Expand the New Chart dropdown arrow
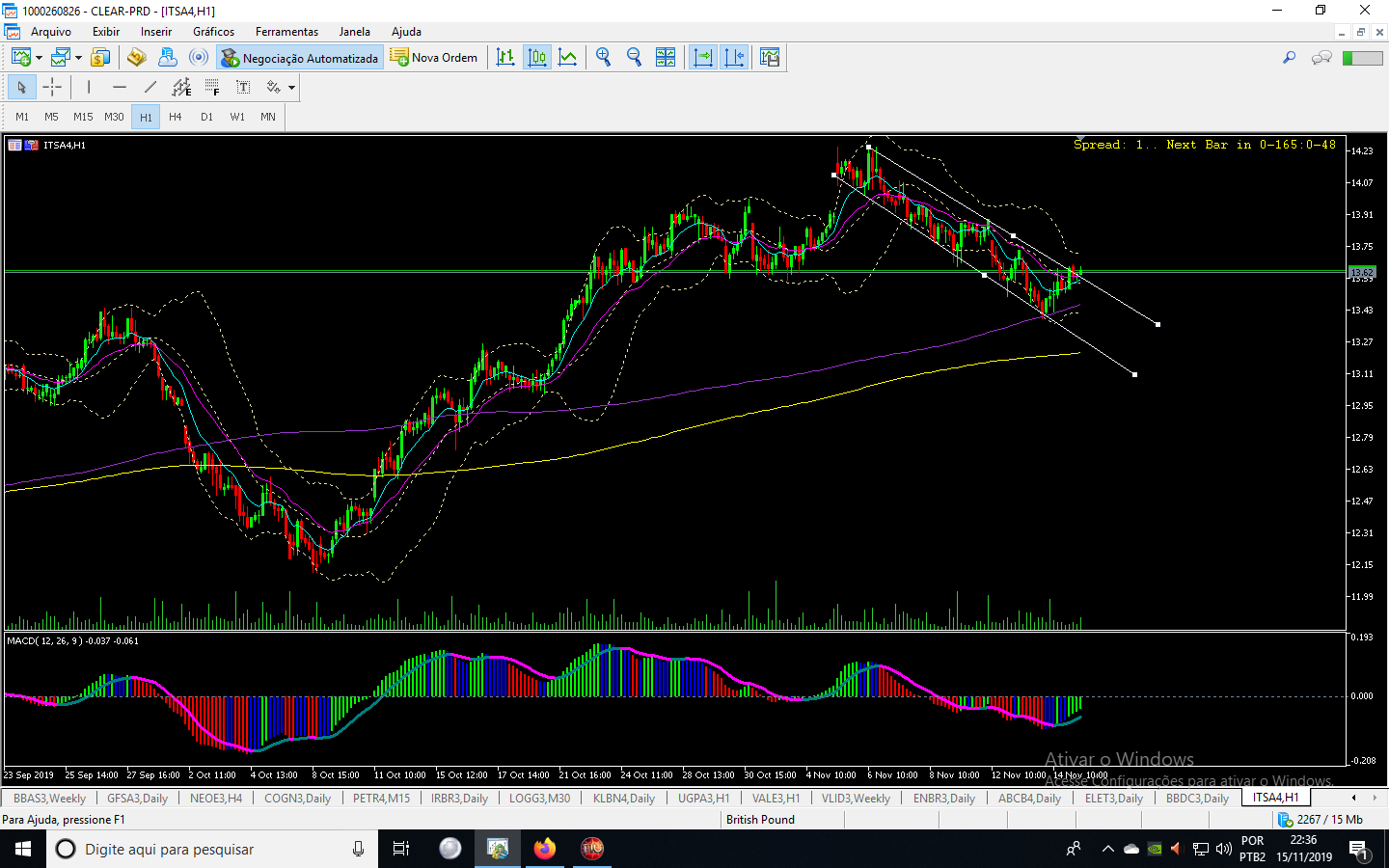1389x868 pixels. pyautogui.click(x=39, y=58)
